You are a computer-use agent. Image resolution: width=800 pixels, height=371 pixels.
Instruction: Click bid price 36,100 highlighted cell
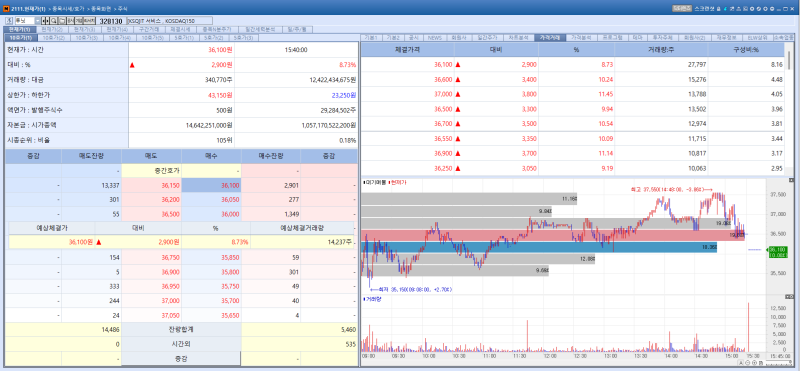211,185
